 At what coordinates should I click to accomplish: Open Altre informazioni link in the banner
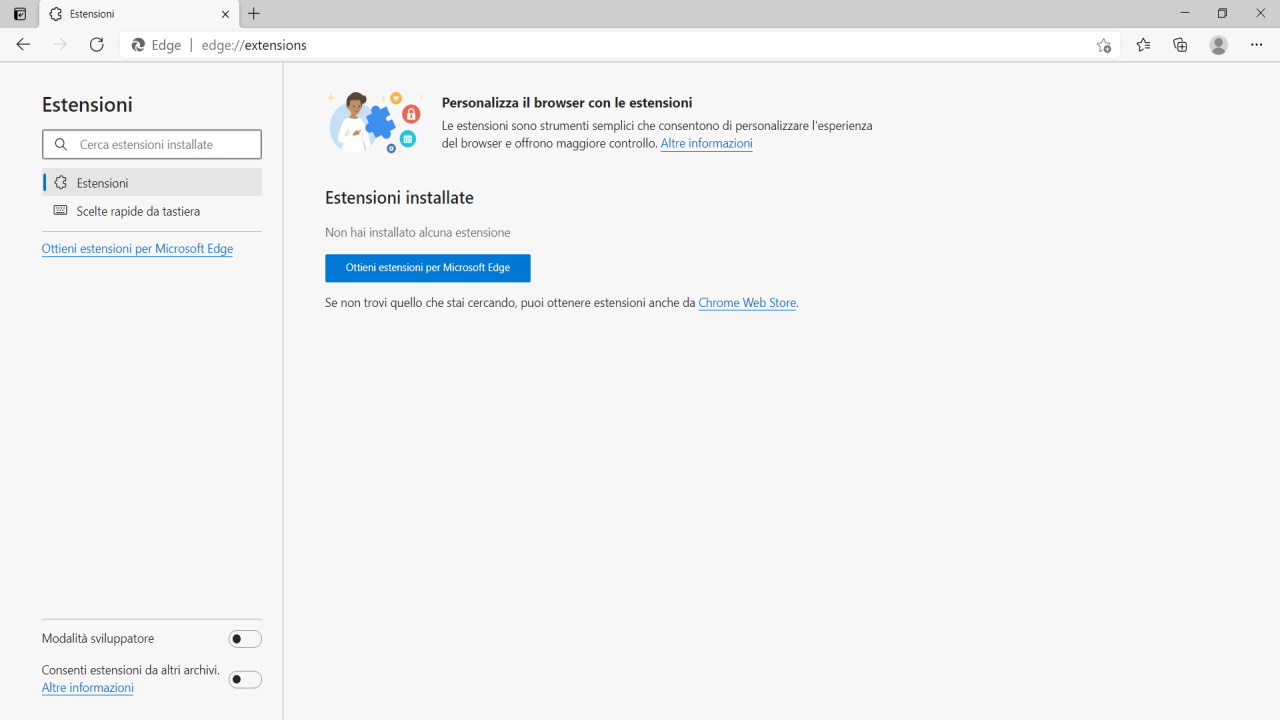point(706,143)
